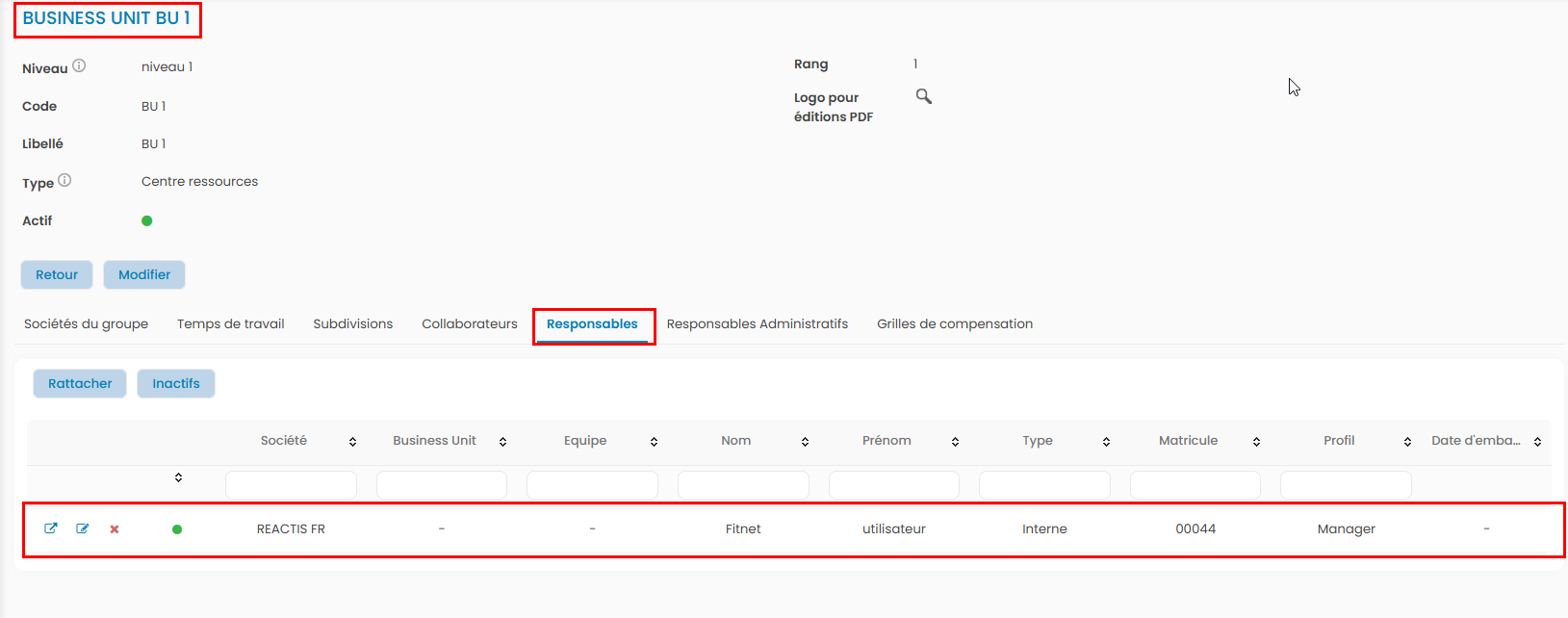
Task: Edit the Fitnet responsable row
Action: [83, 528]
